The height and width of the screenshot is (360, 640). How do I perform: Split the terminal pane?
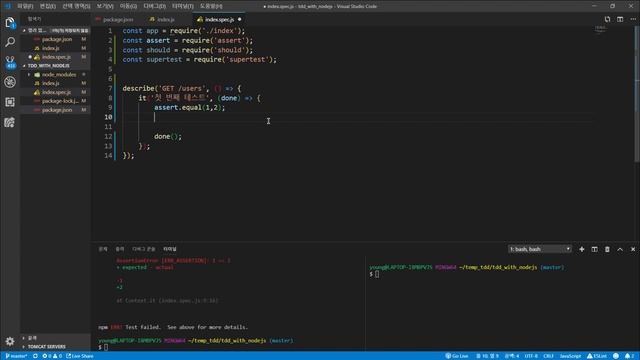click(594, 249)
